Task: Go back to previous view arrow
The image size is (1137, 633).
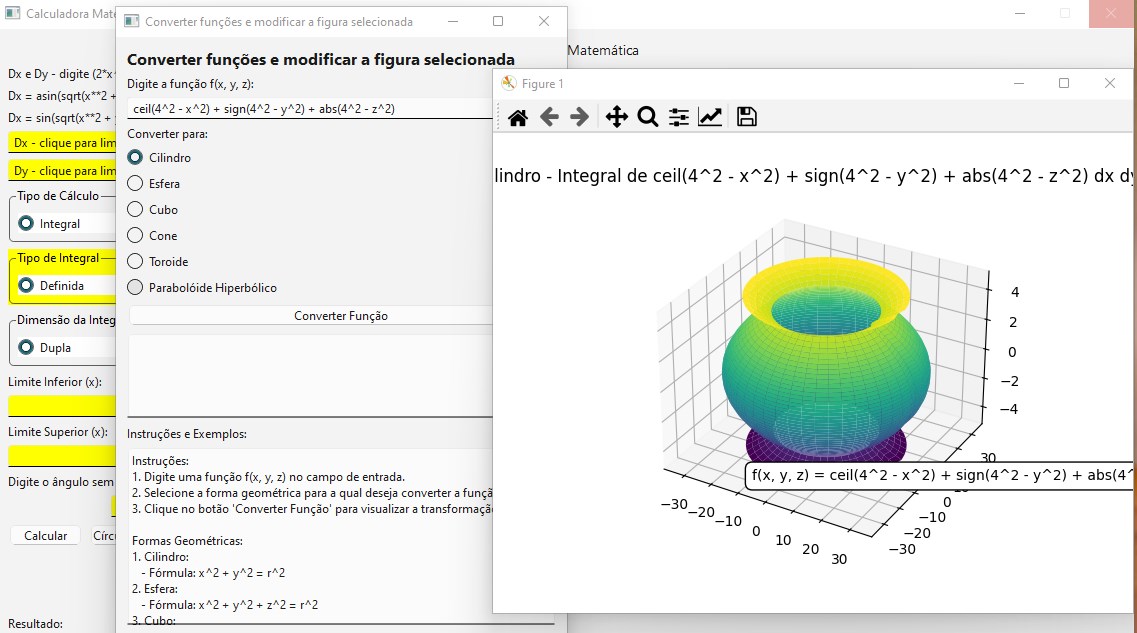Action: 549,117
